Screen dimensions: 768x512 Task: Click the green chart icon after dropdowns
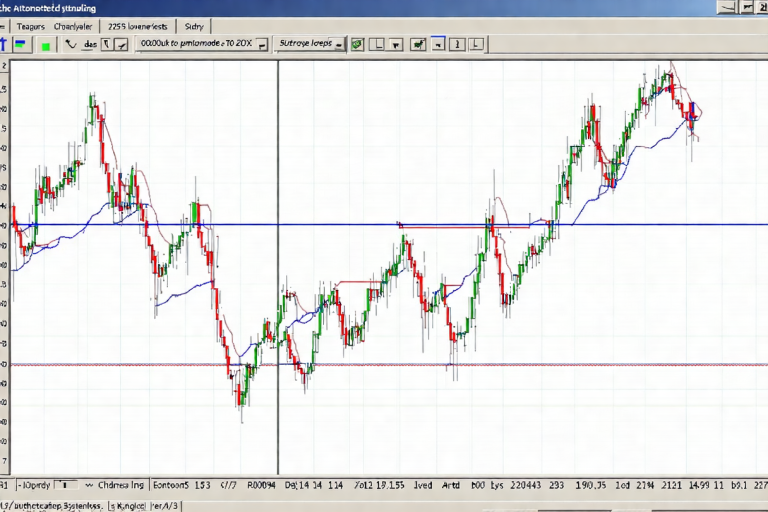pos(357,44)
